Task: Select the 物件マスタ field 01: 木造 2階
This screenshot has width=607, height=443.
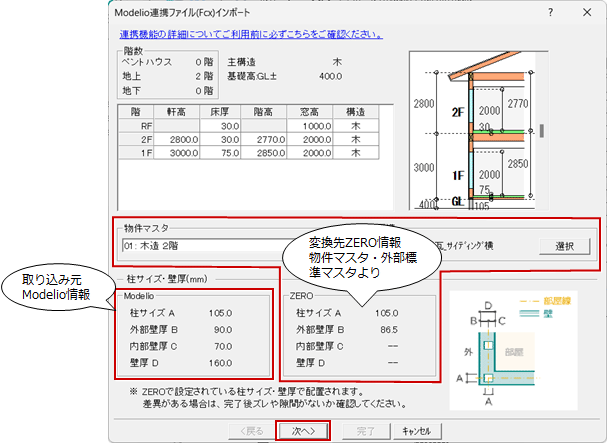Action: [209, 246]
